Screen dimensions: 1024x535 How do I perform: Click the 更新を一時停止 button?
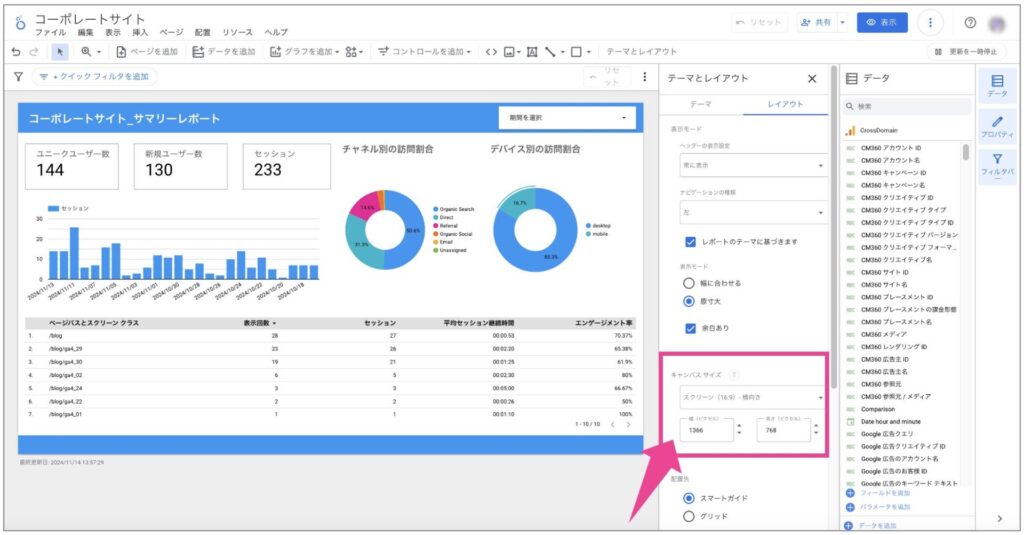966,52
